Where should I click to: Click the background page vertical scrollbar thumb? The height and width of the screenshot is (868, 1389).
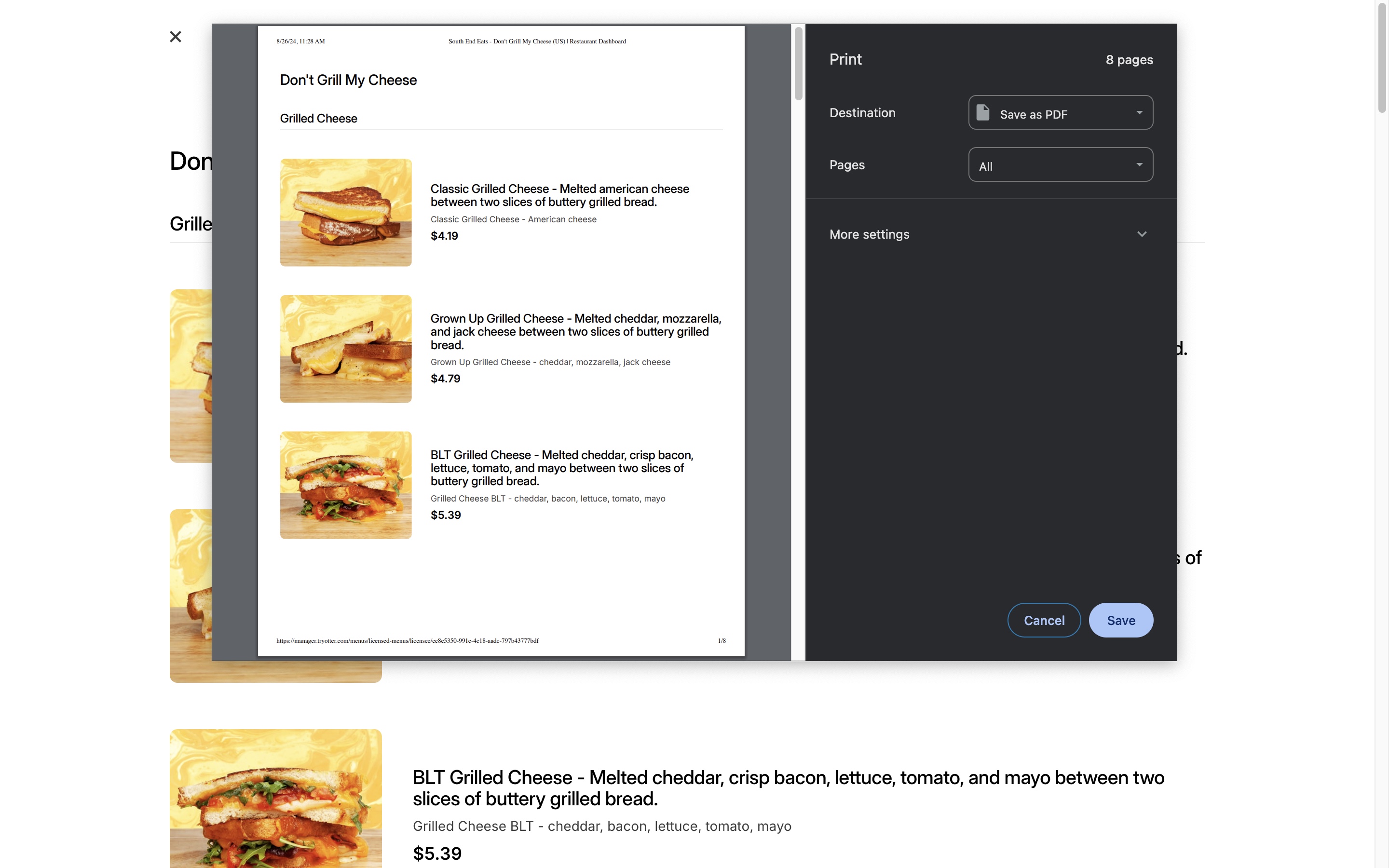click(1382, 57)
